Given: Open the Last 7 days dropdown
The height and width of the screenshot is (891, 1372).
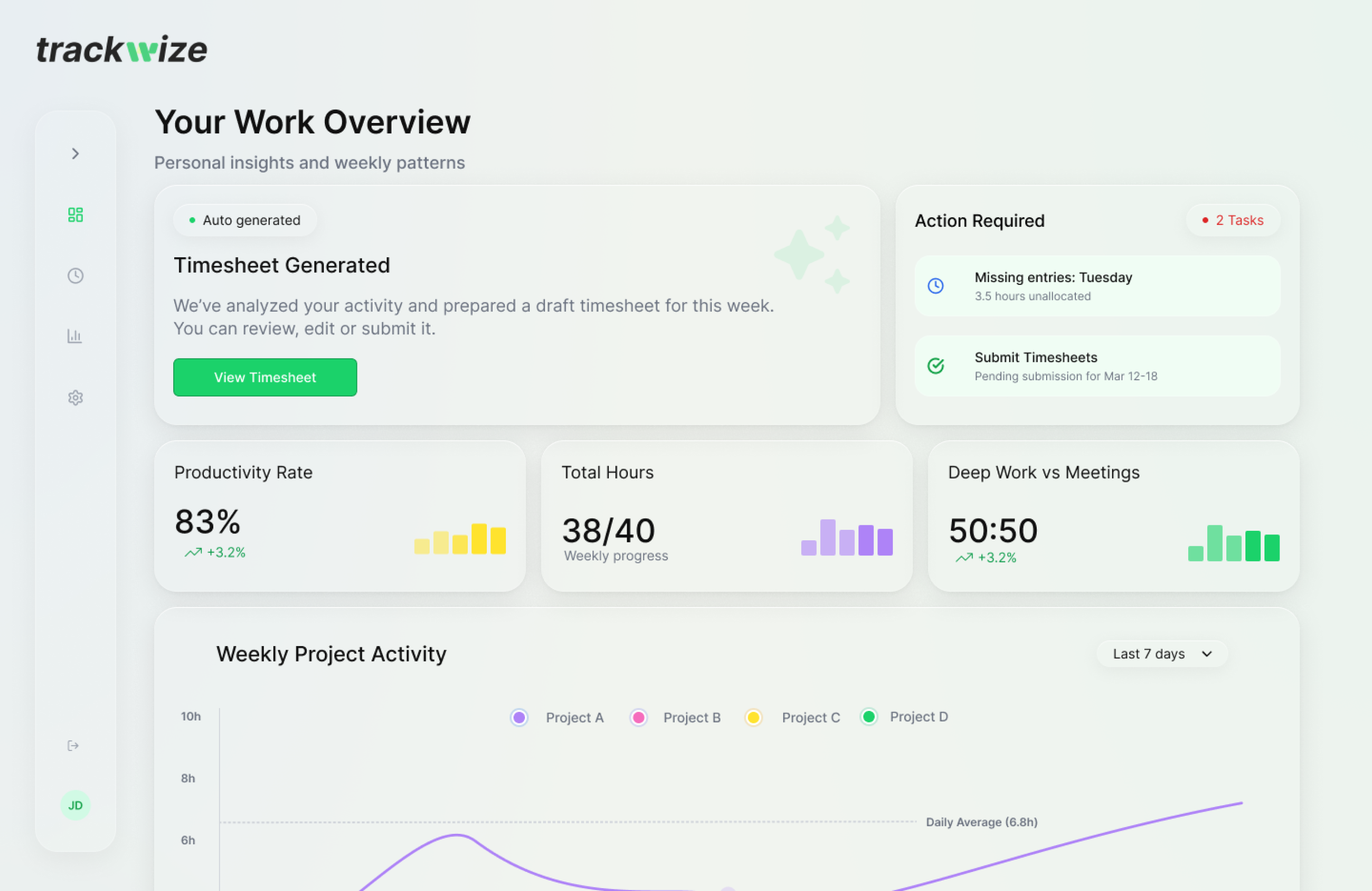Looking at the screenshot, I should tap(1161, 654).
